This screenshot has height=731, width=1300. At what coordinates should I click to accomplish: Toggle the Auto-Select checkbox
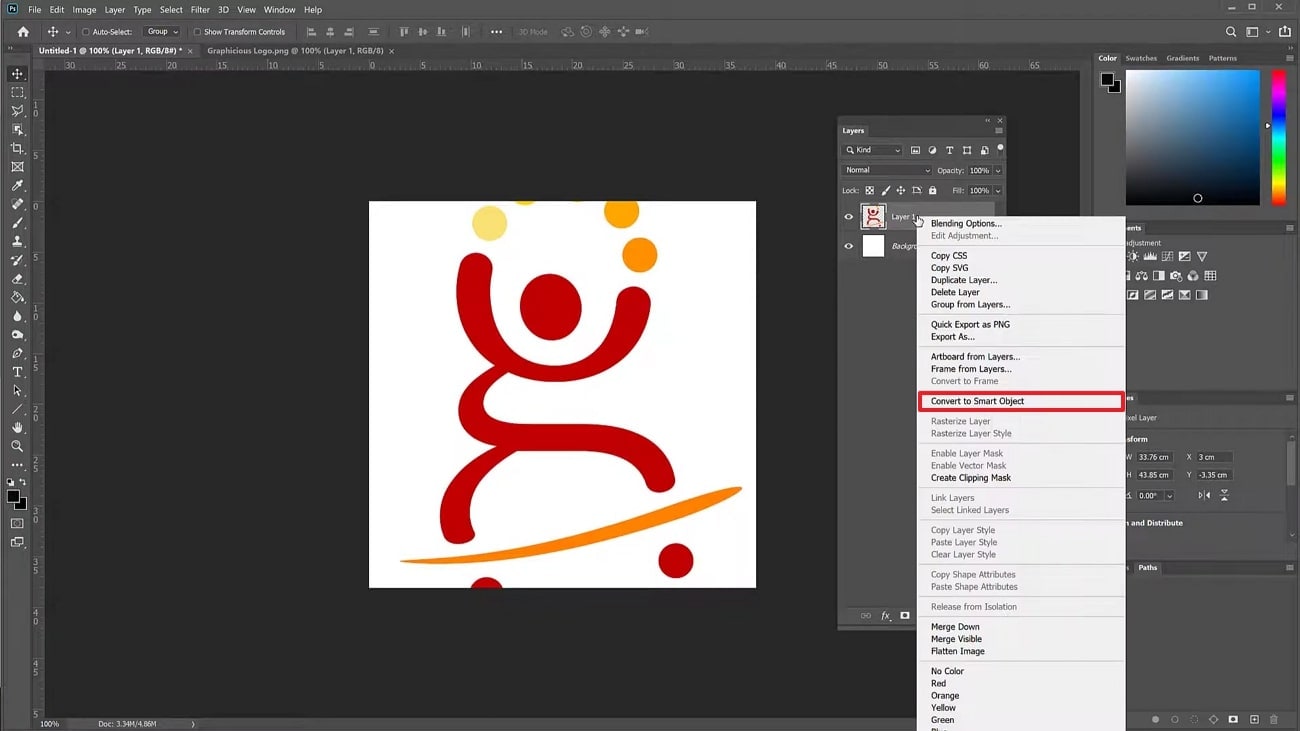pyautogui.click(x=86, y=32)
